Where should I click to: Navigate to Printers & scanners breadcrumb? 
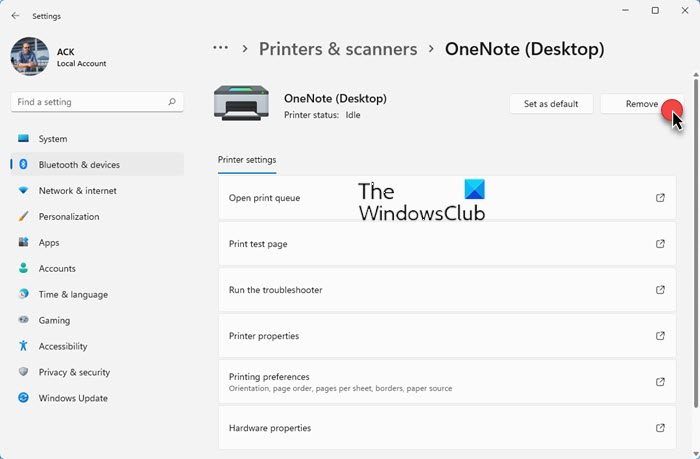[x=337, y=49]
